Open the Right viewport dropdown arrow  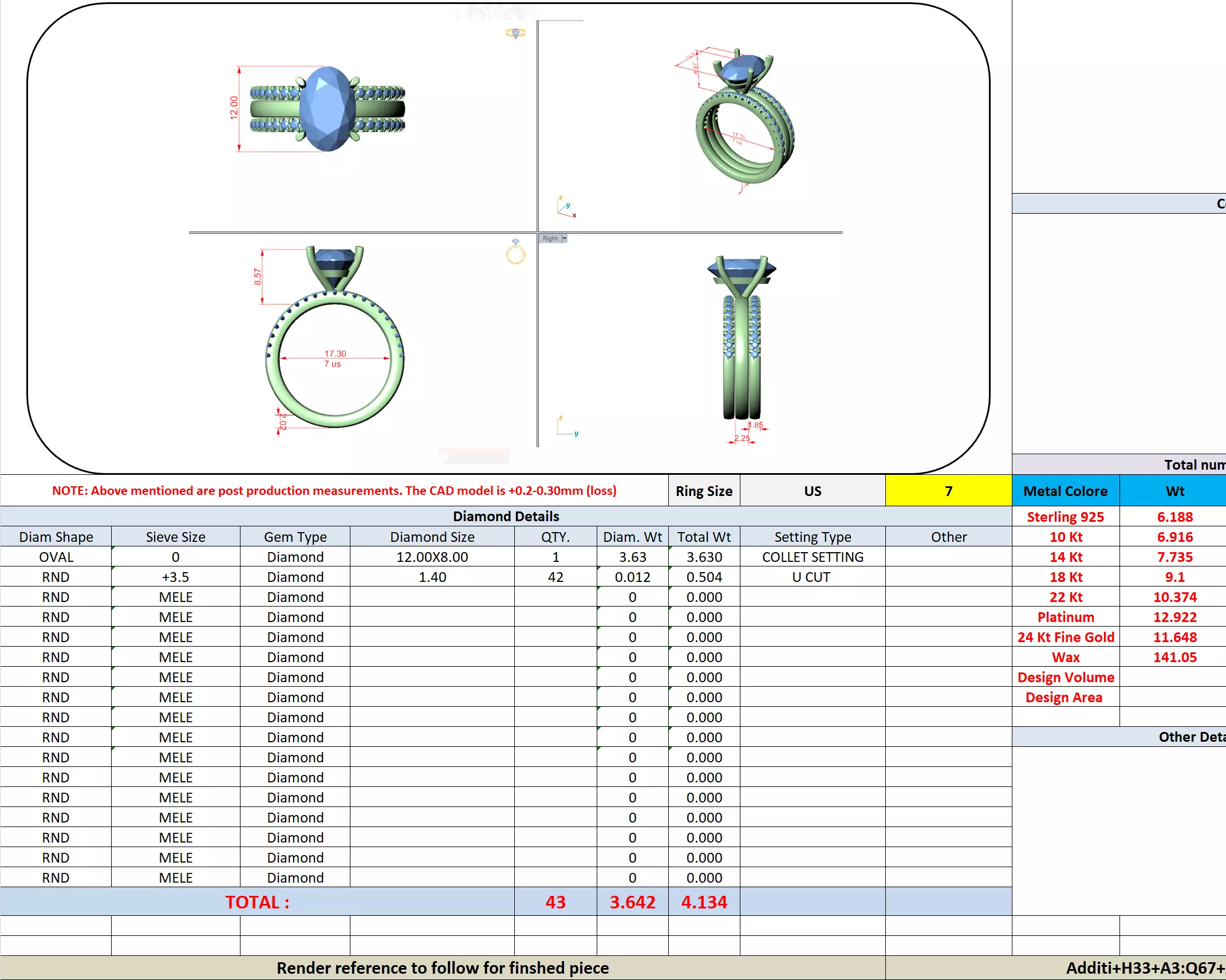click(565, 238)
